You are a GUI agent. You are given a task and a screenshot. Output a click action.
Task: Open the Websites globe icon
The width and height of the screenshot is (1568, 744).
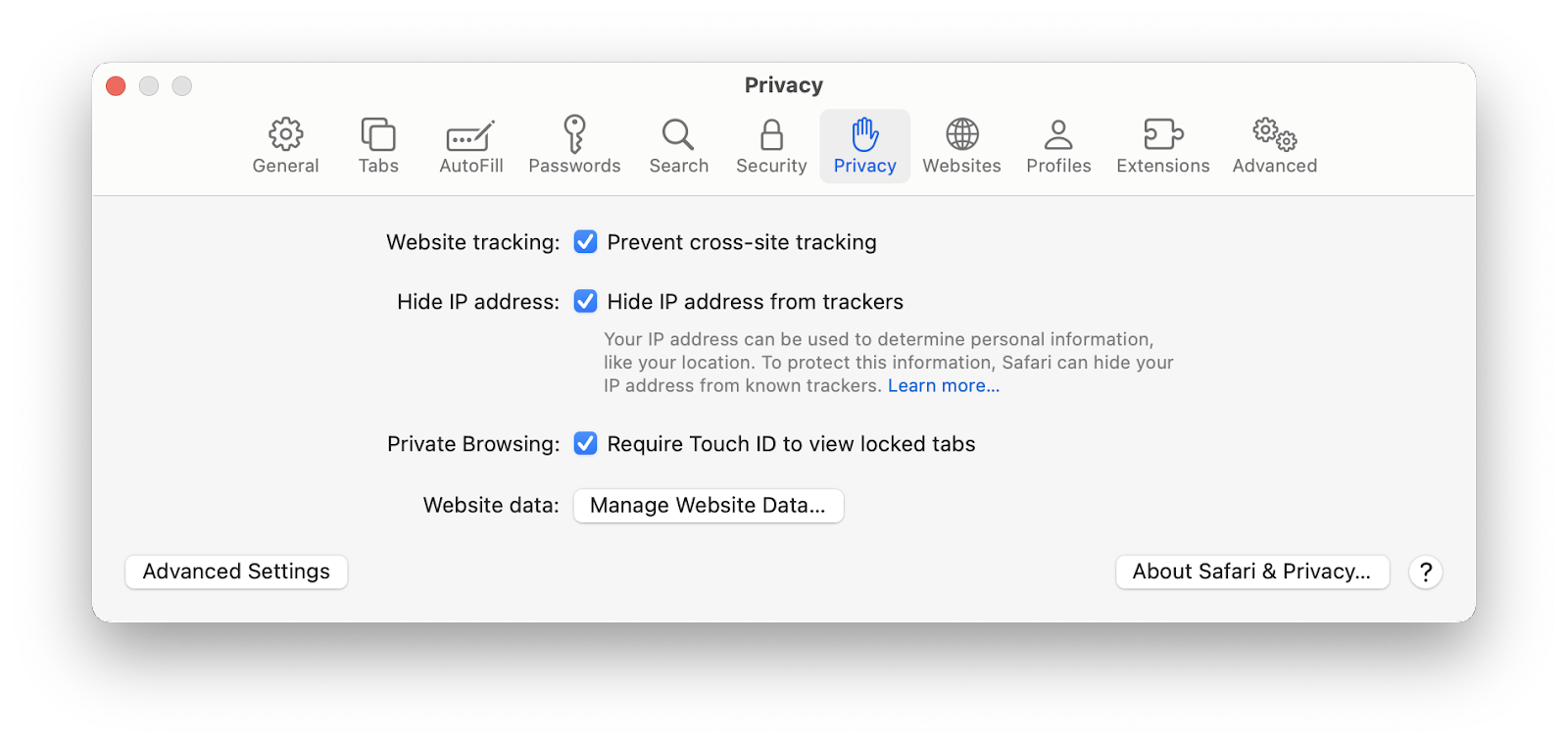click(x=960, y=145)
